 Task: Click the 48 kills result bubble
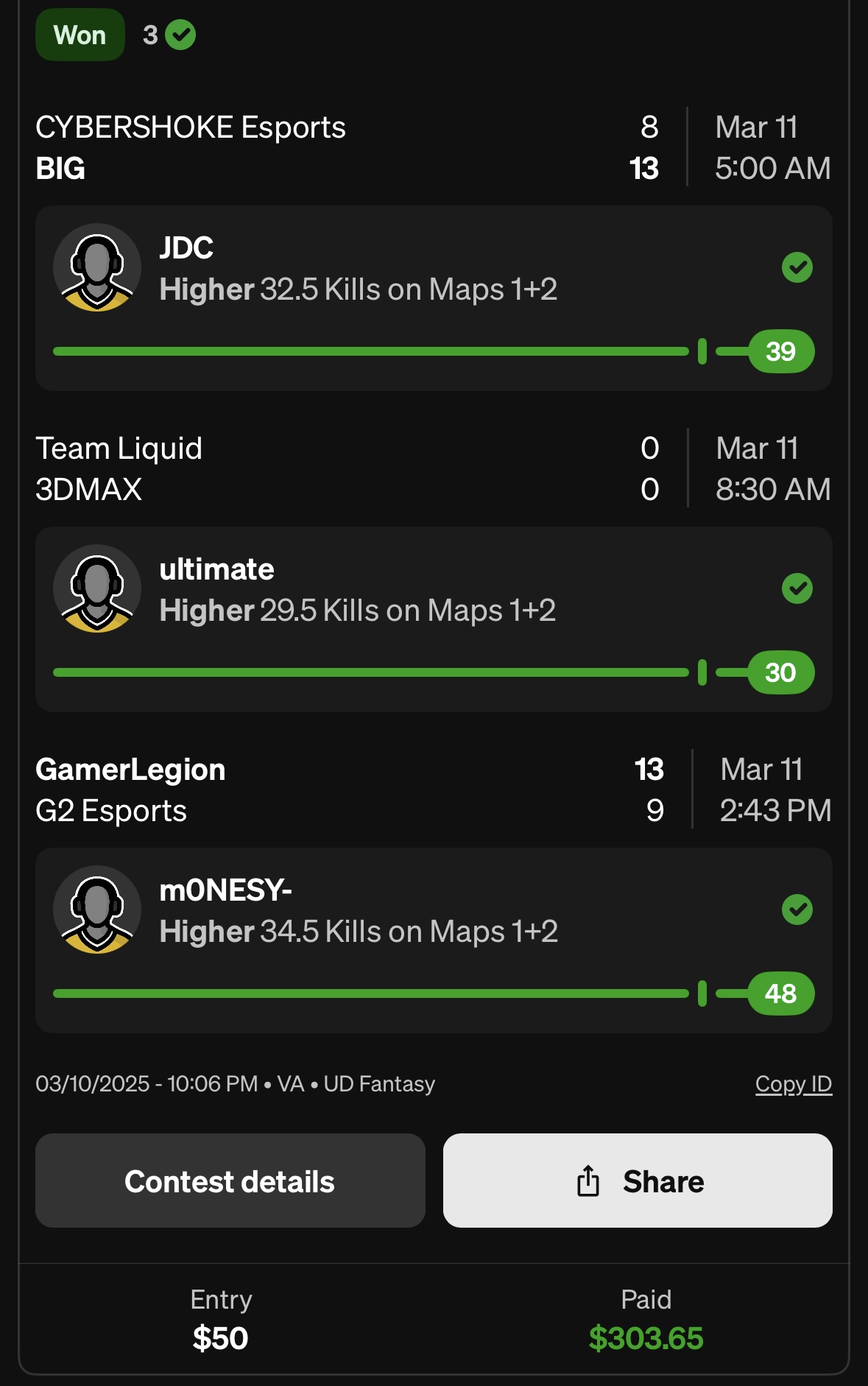pos(781,993)
